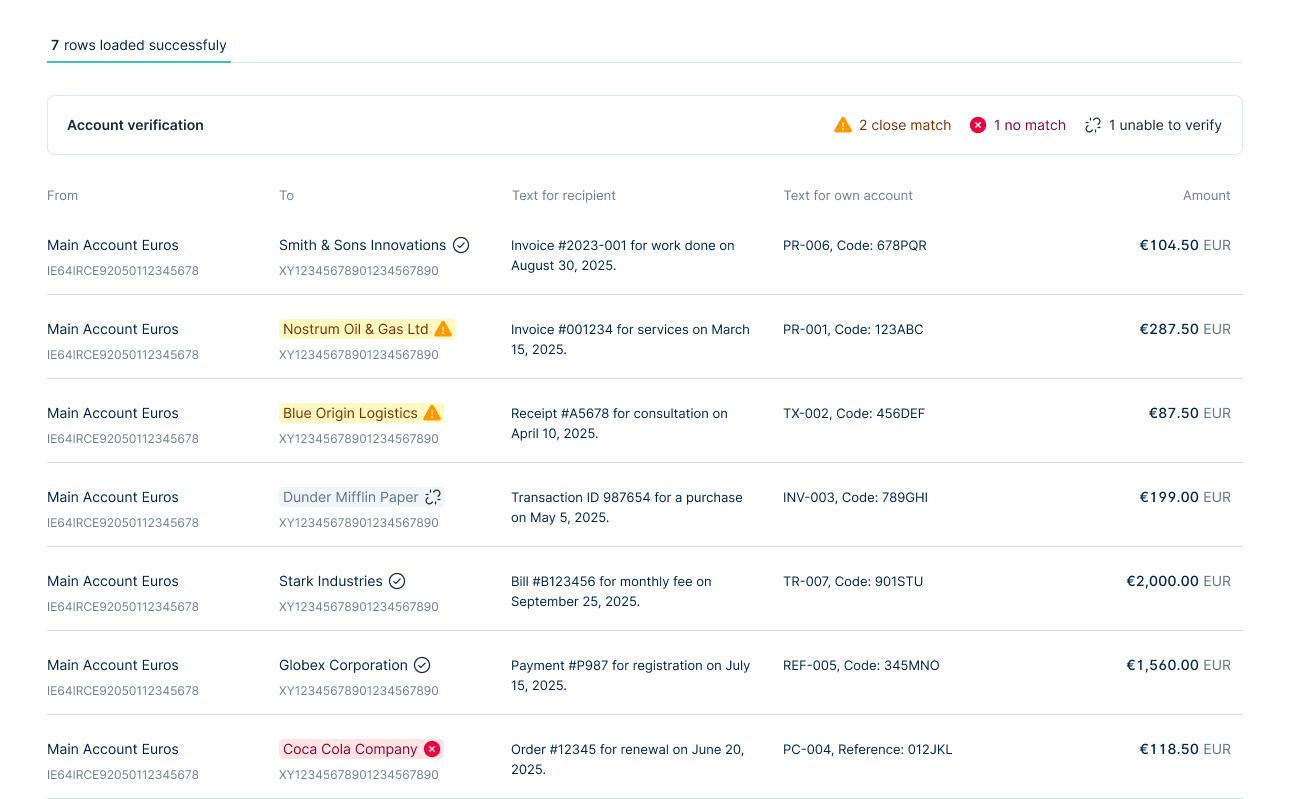
Task: Click the warning triangle beside Blue Origin Logistics
Action: (432, 413)
